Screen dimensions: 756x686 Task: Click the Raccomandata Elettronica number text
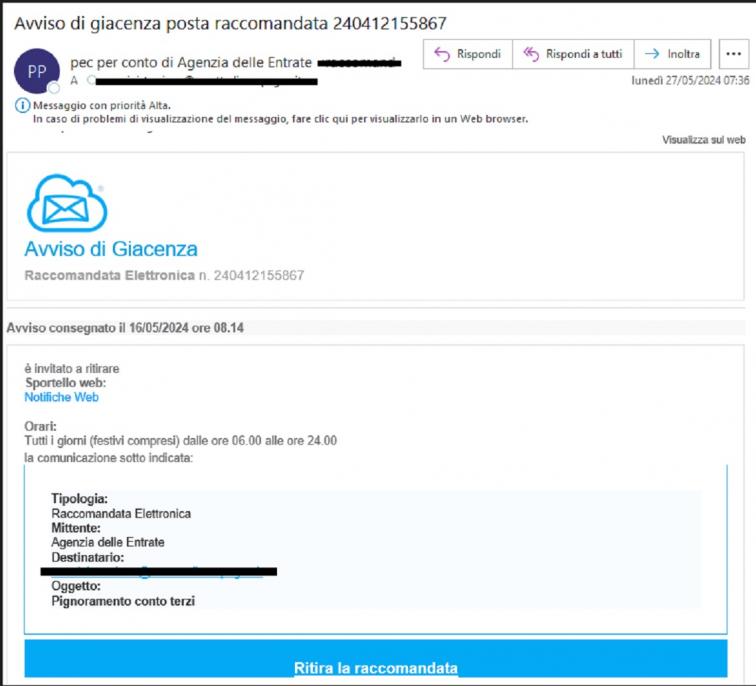click(164, 275)
